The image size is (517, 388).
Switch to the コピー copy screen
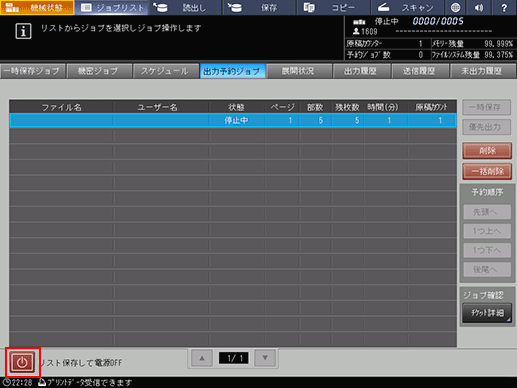(x=333, y=7)
